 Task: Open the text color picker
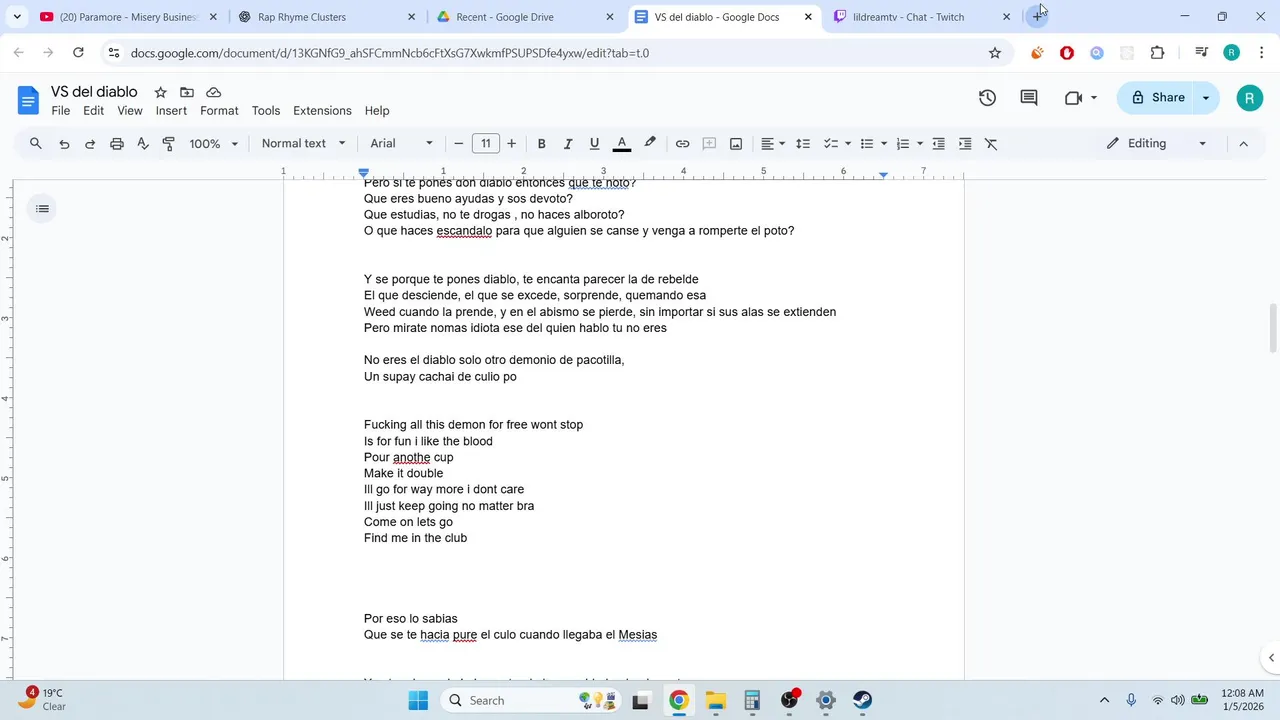(x=621, y=144)
